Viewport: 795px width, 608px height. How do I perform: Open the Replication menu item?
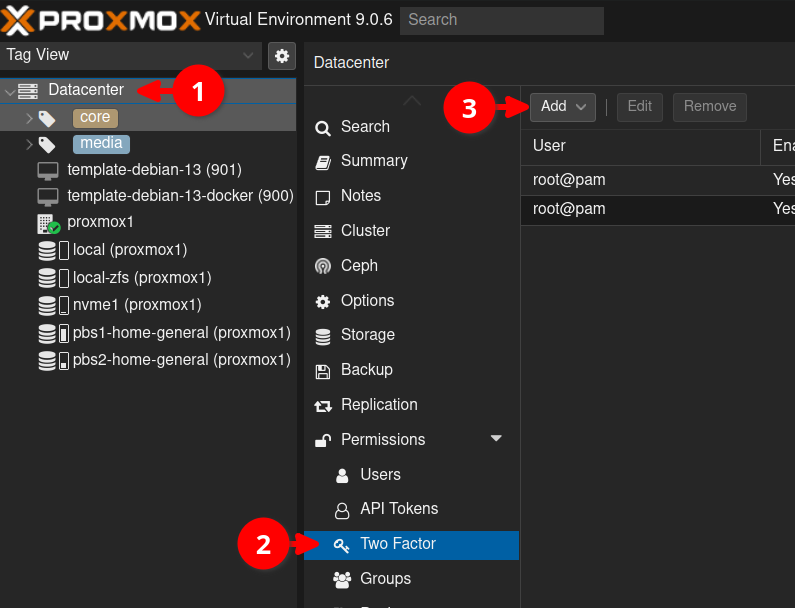(411, 405)
